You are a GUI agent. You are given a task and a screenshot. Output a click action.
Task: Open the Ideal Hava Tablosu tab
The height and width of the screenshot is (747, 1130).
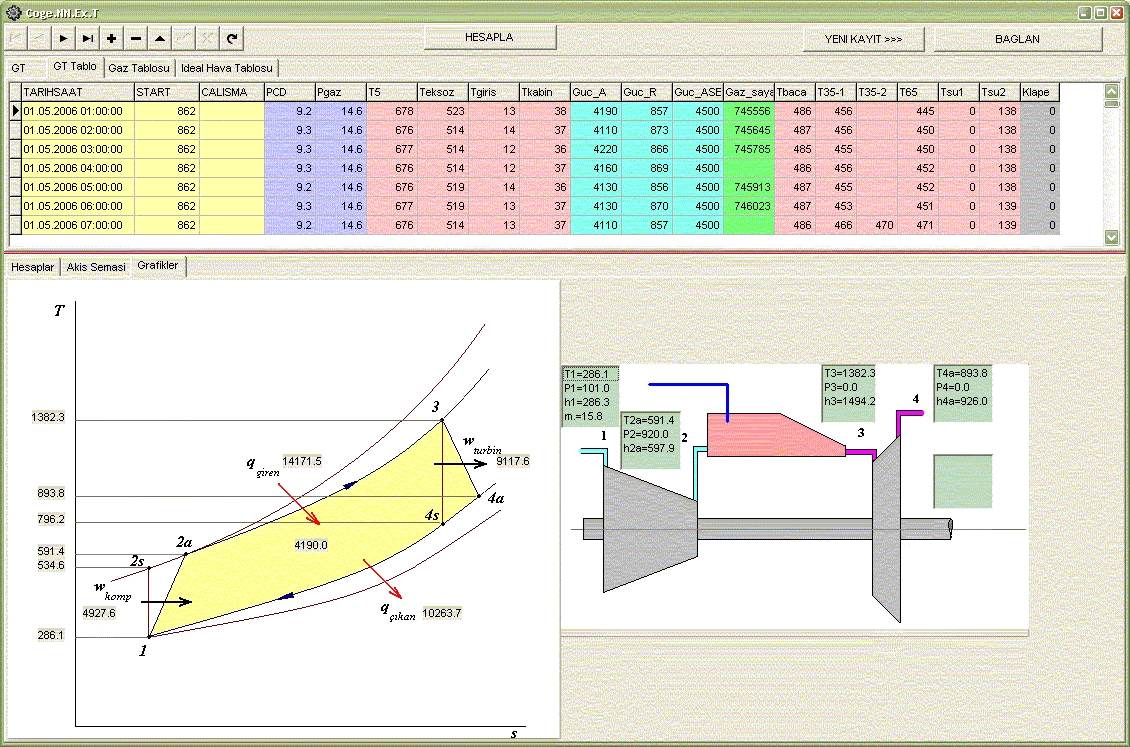pos(228,68)
